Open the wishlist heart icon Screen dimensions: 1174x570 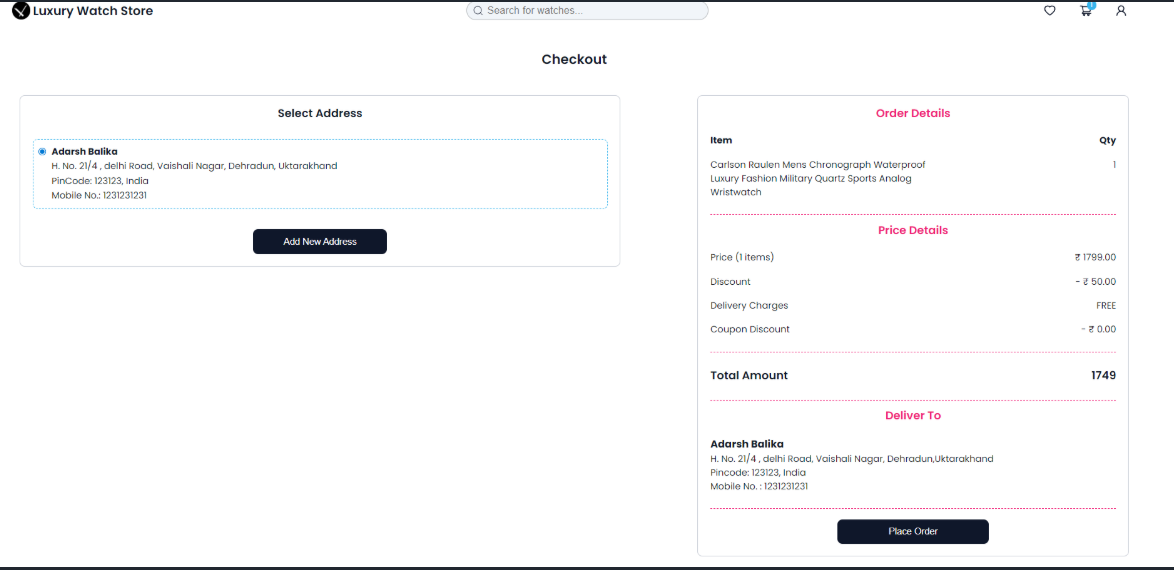click(1049, 11)
